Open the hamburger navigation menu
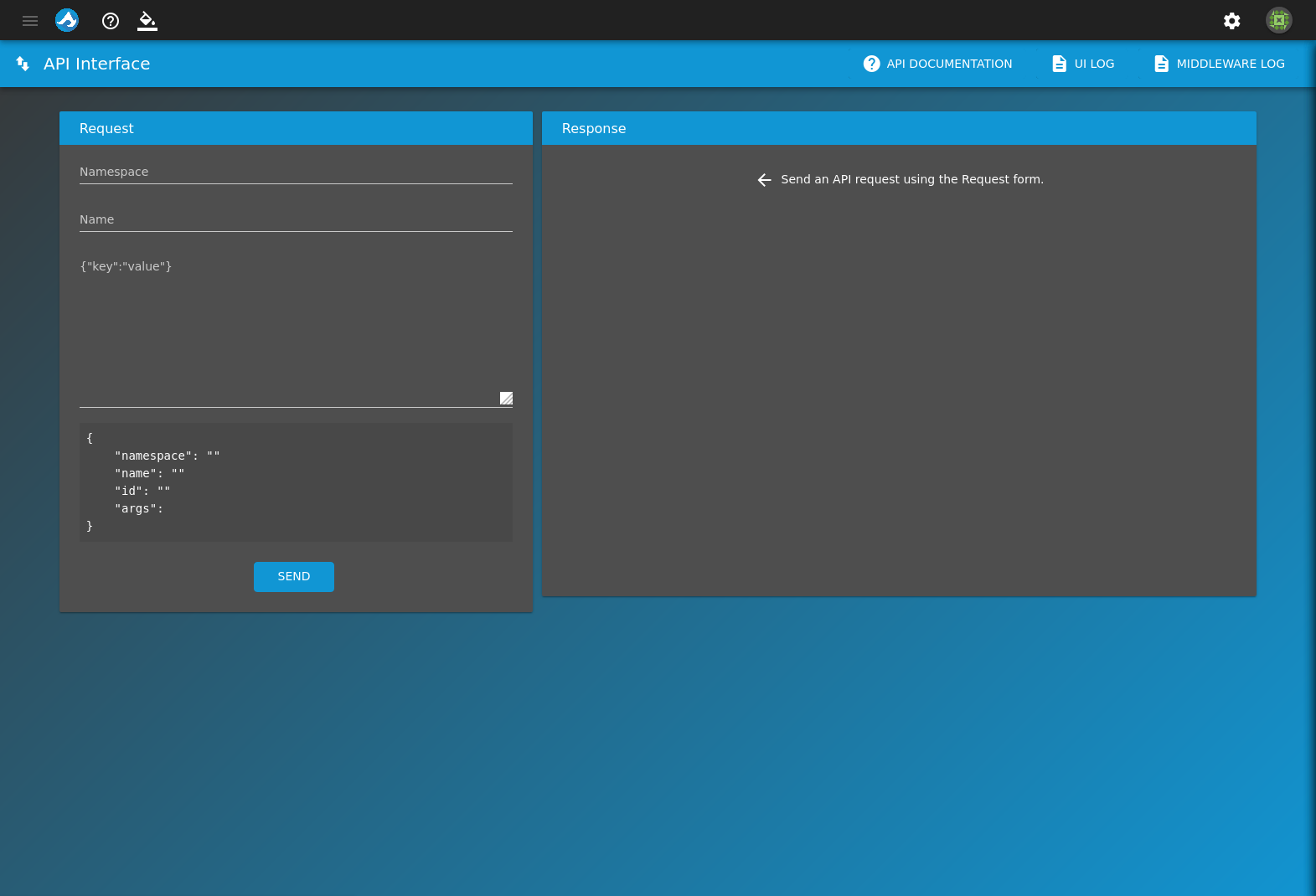Image resolution: width=1316 pixels, height=896 pixels. tap(30, 21)
